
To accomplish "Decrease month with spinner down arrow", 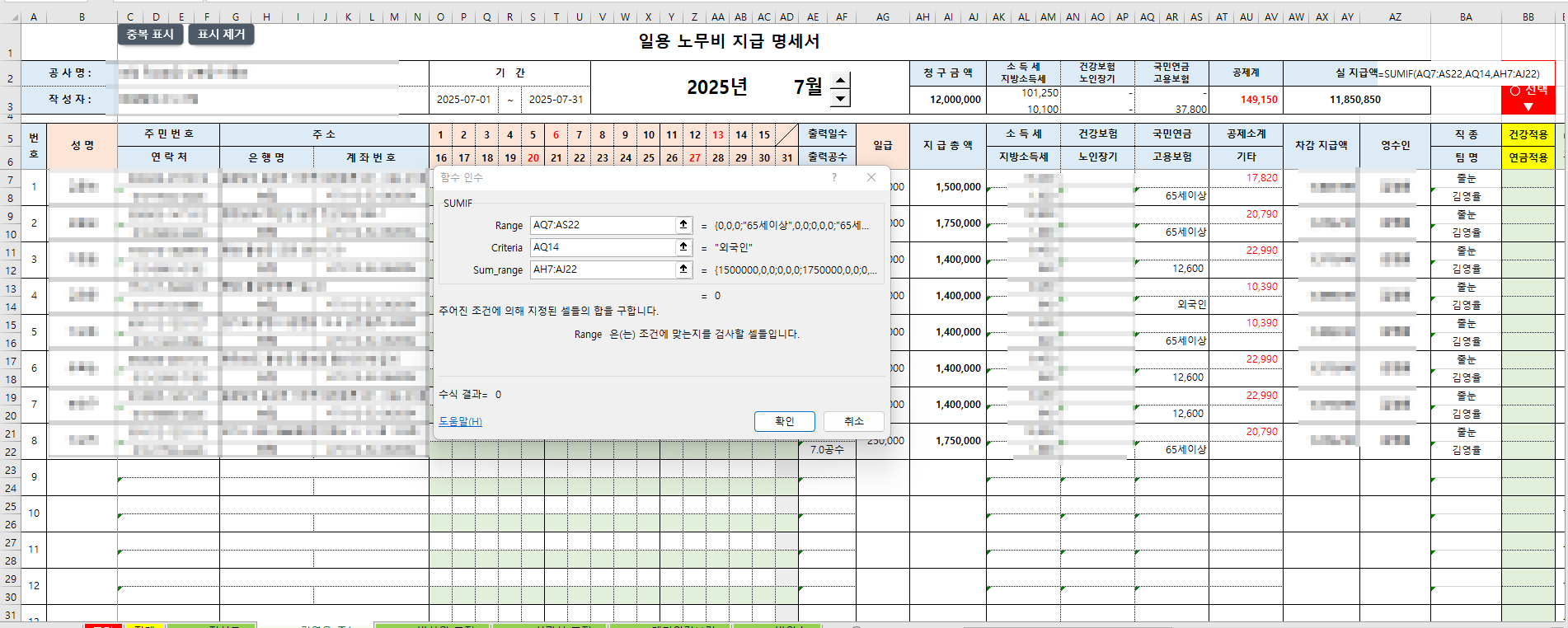I will (x=840, y=99).
